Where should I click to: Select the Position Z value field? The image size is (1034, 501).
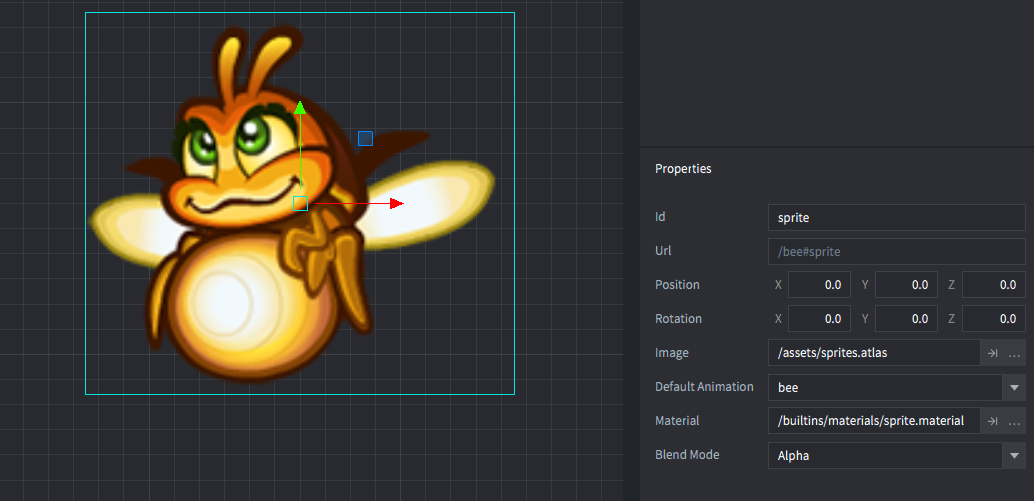pos(994,285)
